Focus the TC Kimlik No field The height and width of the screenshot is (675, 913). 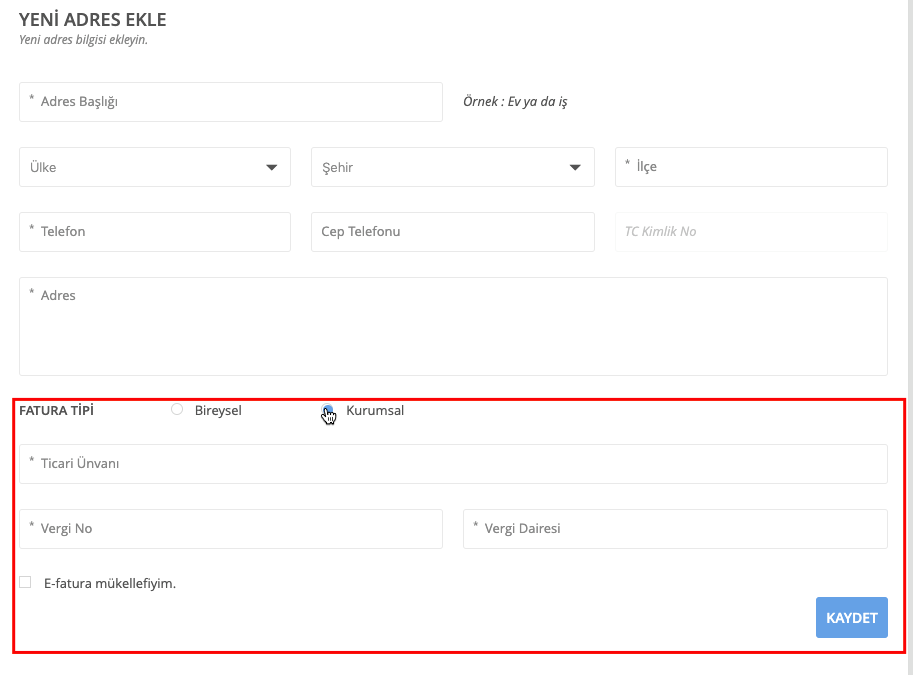tap(751, 232)
